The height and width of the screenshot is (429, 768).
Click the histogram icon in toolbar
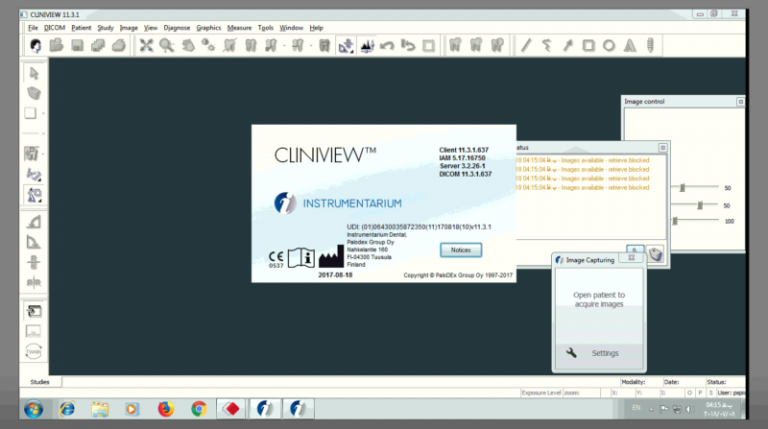(x=367, y=45)
